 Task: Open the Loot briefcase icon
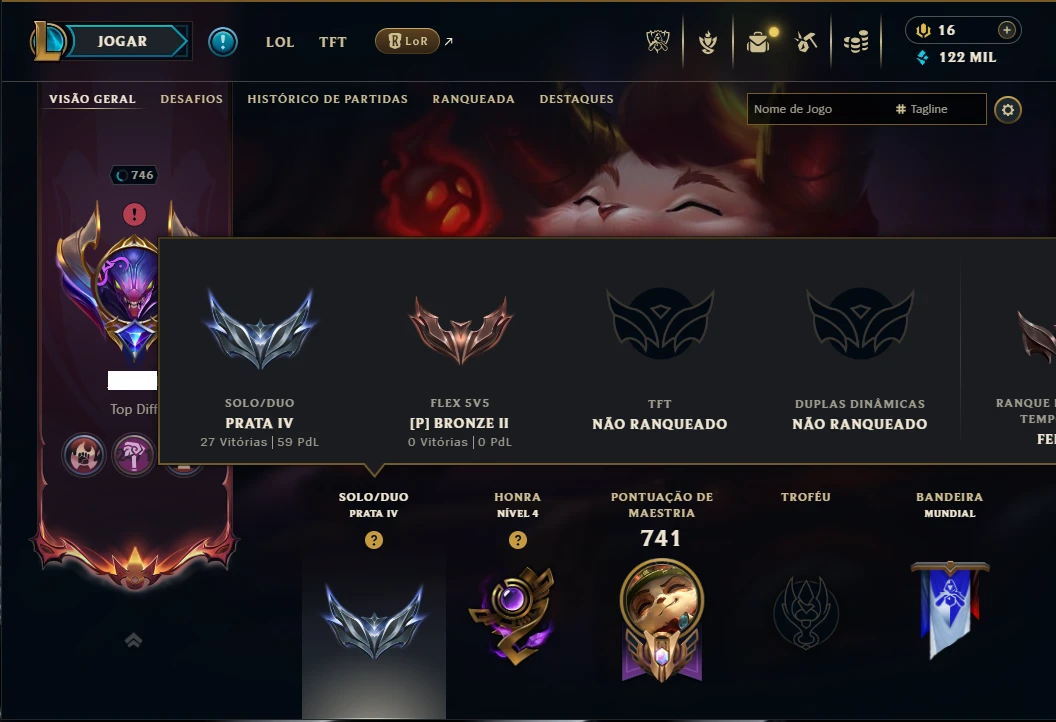(x=758, y=42)
